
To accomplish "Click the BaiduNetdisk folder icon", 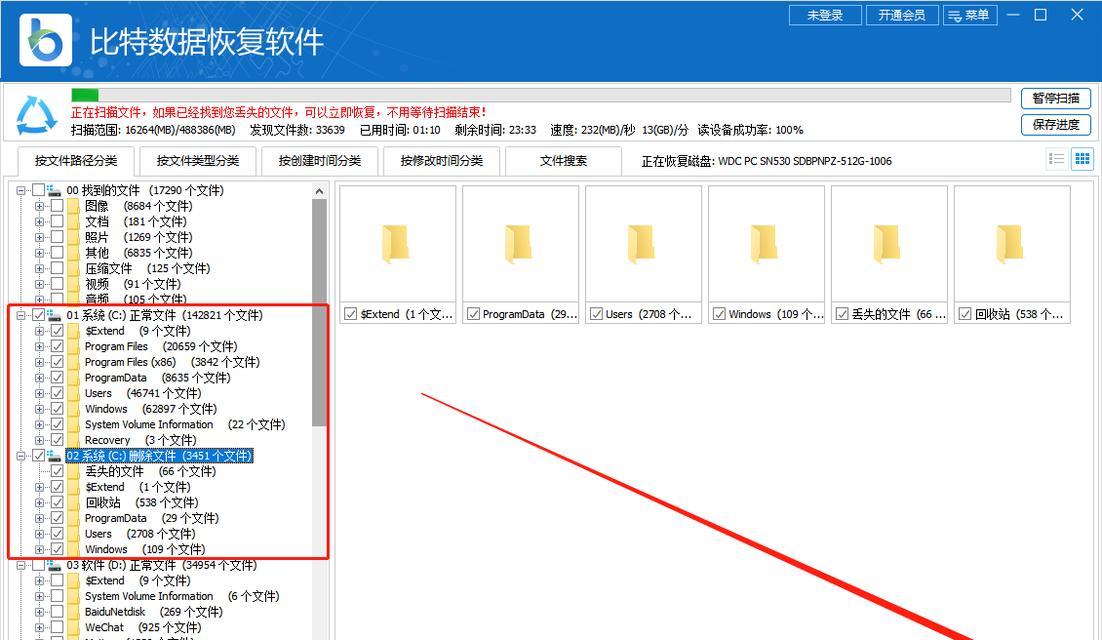I will pyautogui.click(x=74, y=612).
